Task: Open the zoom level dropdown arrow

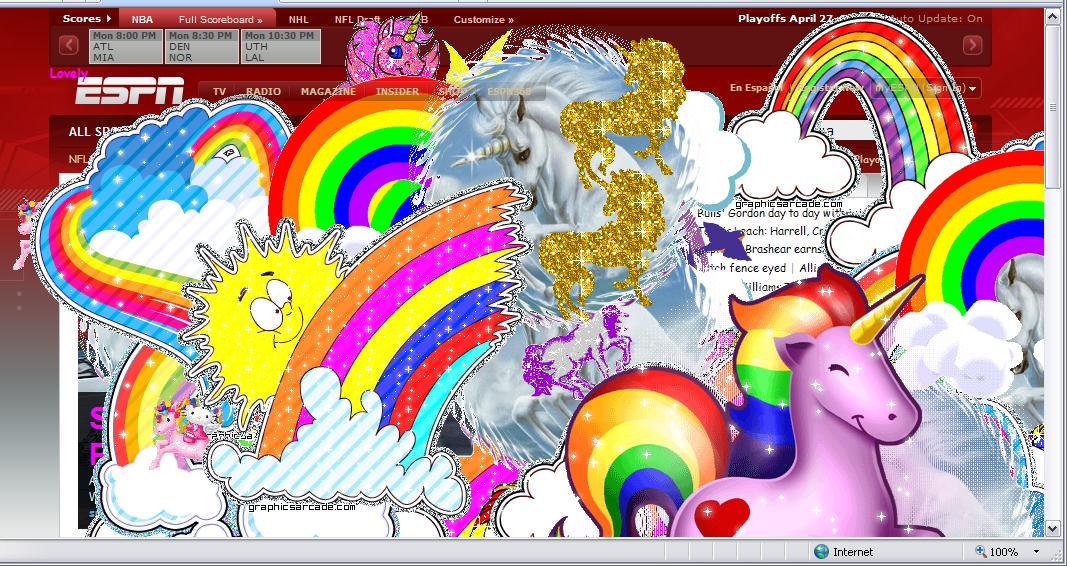Action: 1036,552
